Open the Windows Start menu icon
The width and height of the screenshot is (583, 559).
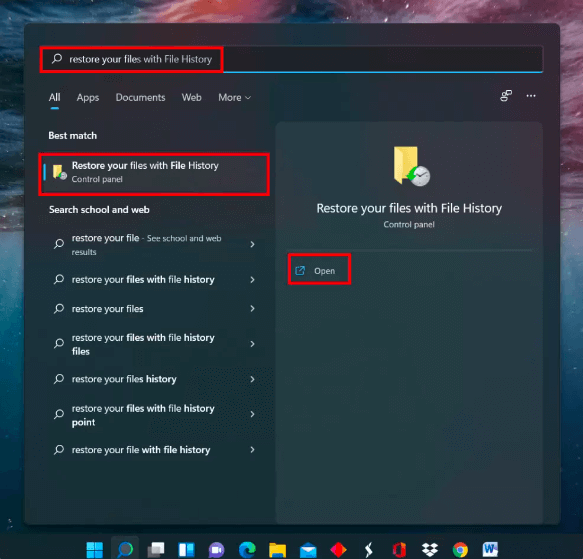pos(94,550)
